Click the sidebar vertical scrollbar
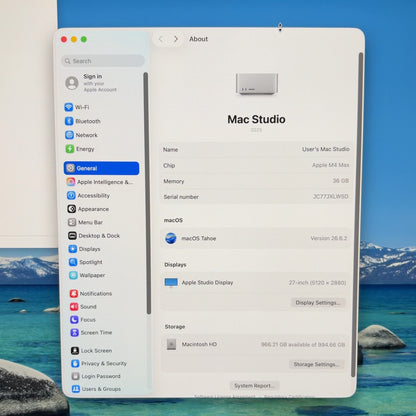This screenshot has width=416, height=416. click(x=147, y=193)
